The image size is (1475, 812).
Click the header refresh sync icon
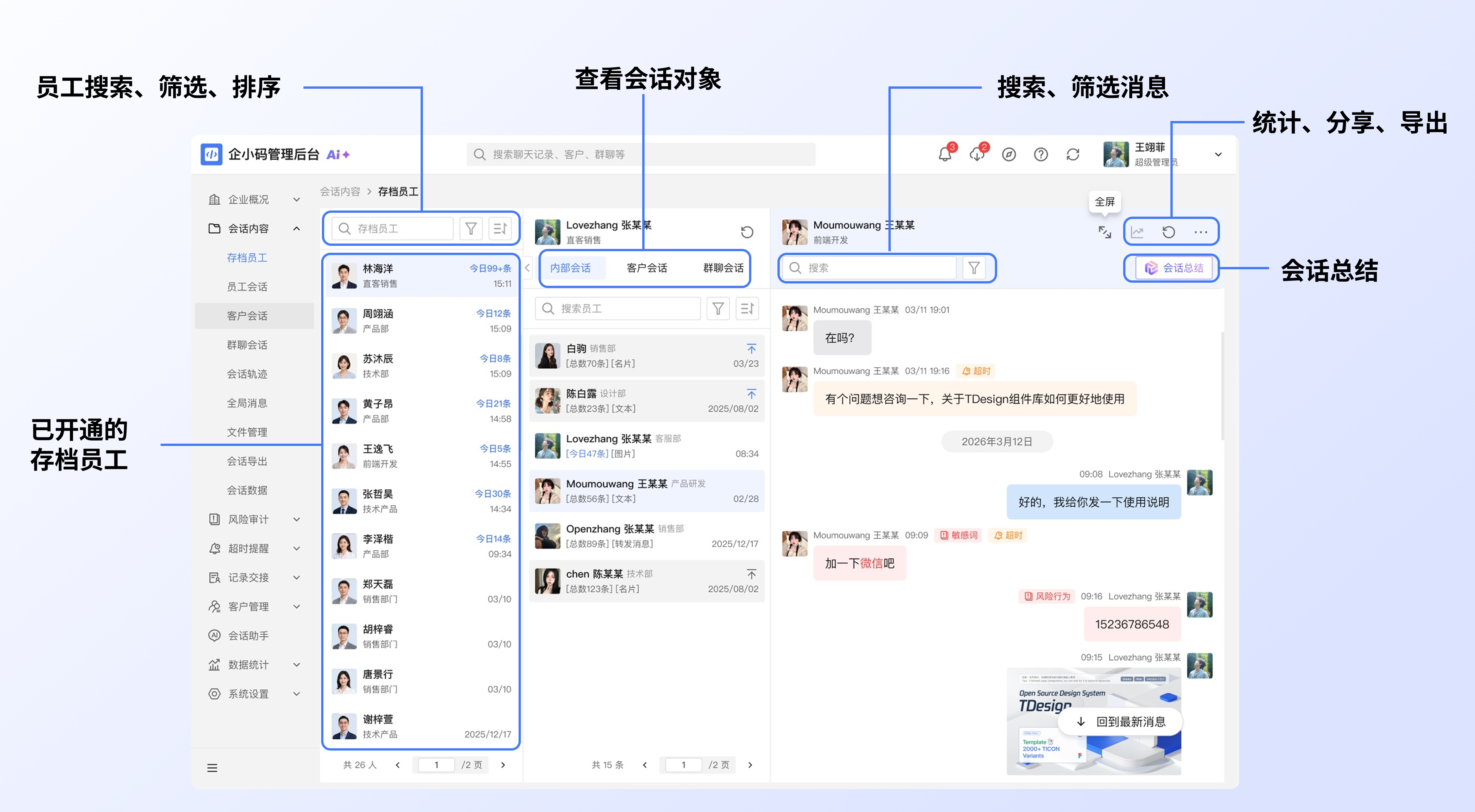(1073, 155)
